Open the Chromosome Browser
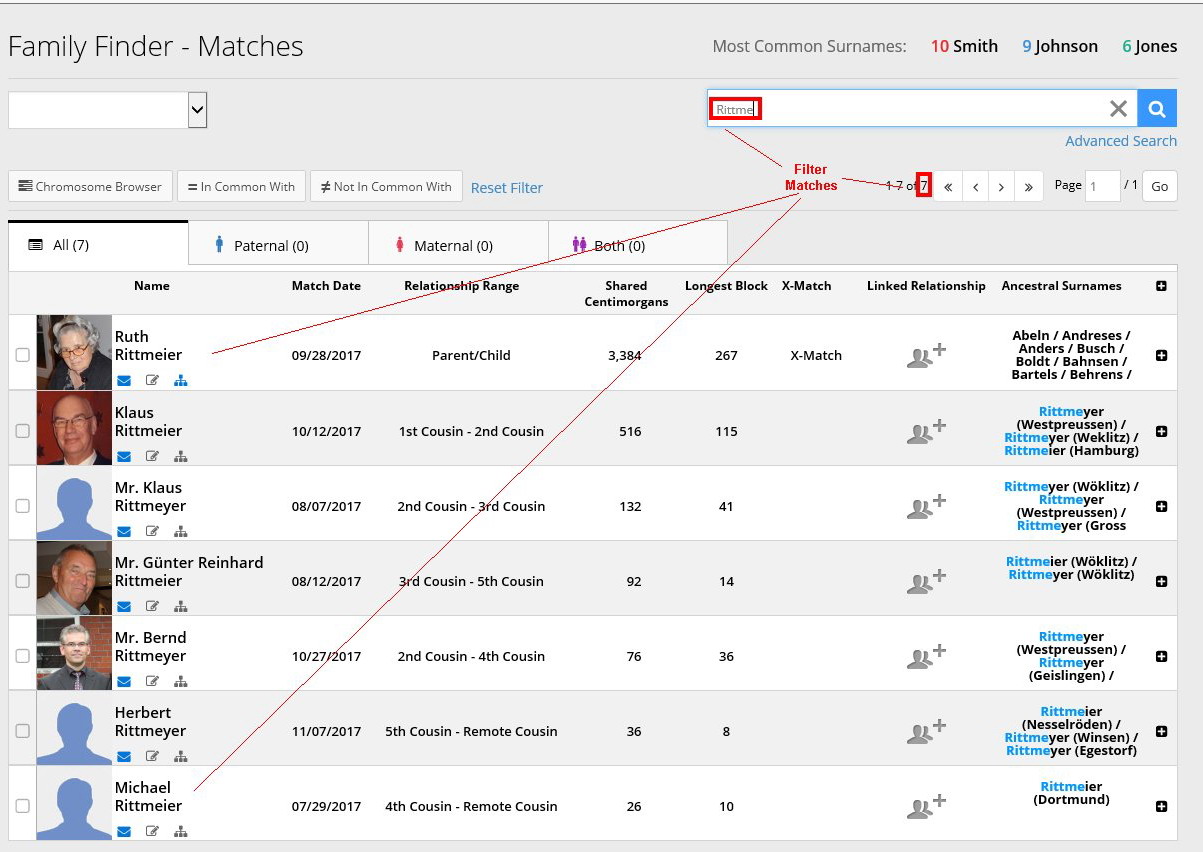Image resolution: width=1203 pixels, height=852 pixels. pyautogui.click(x=90, y=187)
